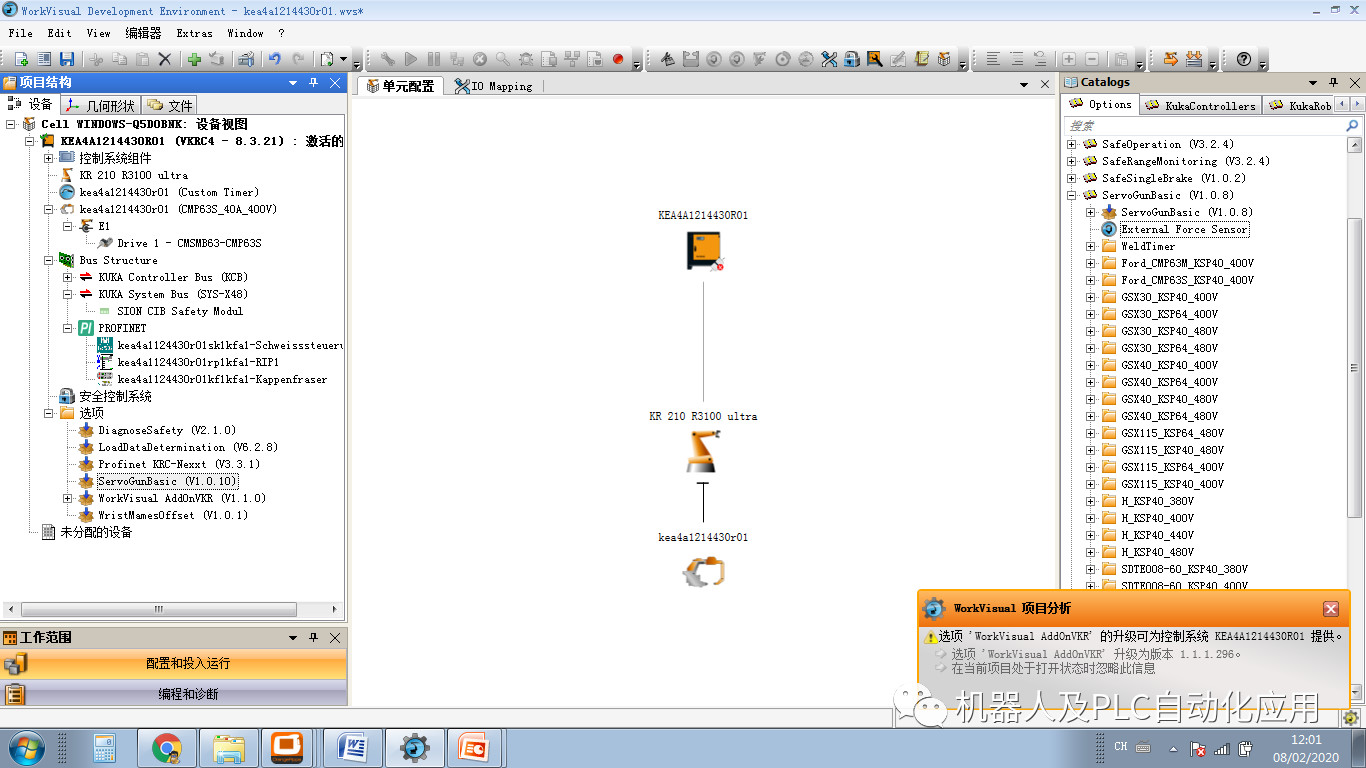Image resolution: width=1366 pixels, height=768 pixels.
Task: Click the orange magnifier search icon
Action: click(x=875, y=59)
